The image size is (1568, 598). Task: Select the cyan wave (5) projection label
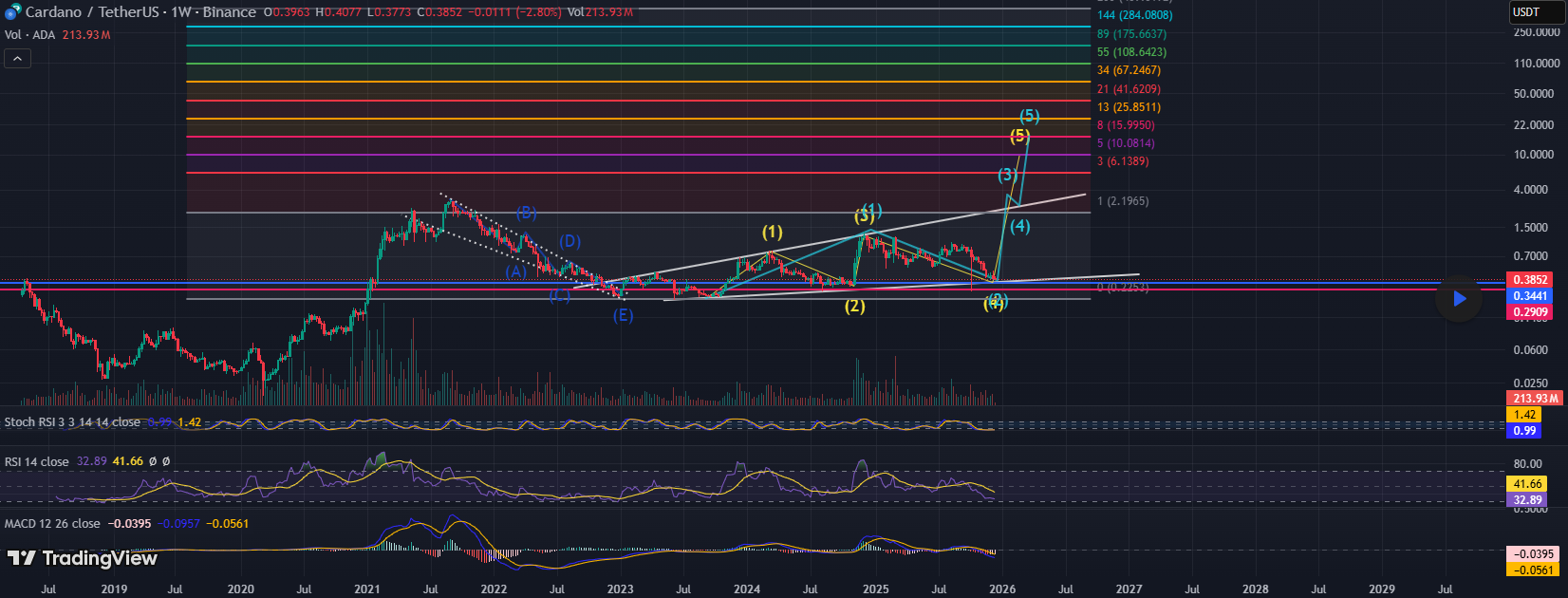point(1030,116)
